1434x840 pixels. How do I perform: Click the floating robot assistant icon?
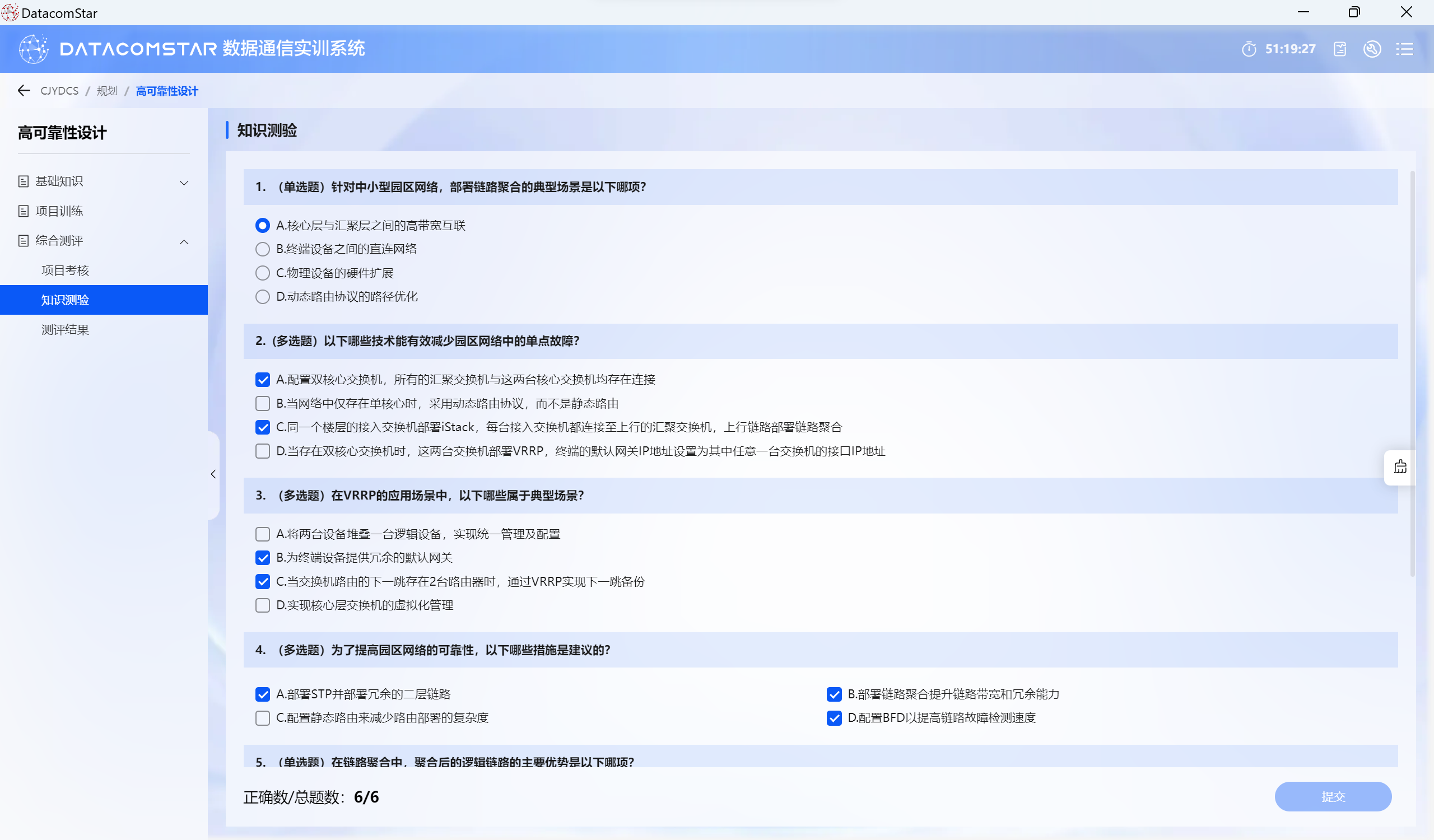[1400, 467]
